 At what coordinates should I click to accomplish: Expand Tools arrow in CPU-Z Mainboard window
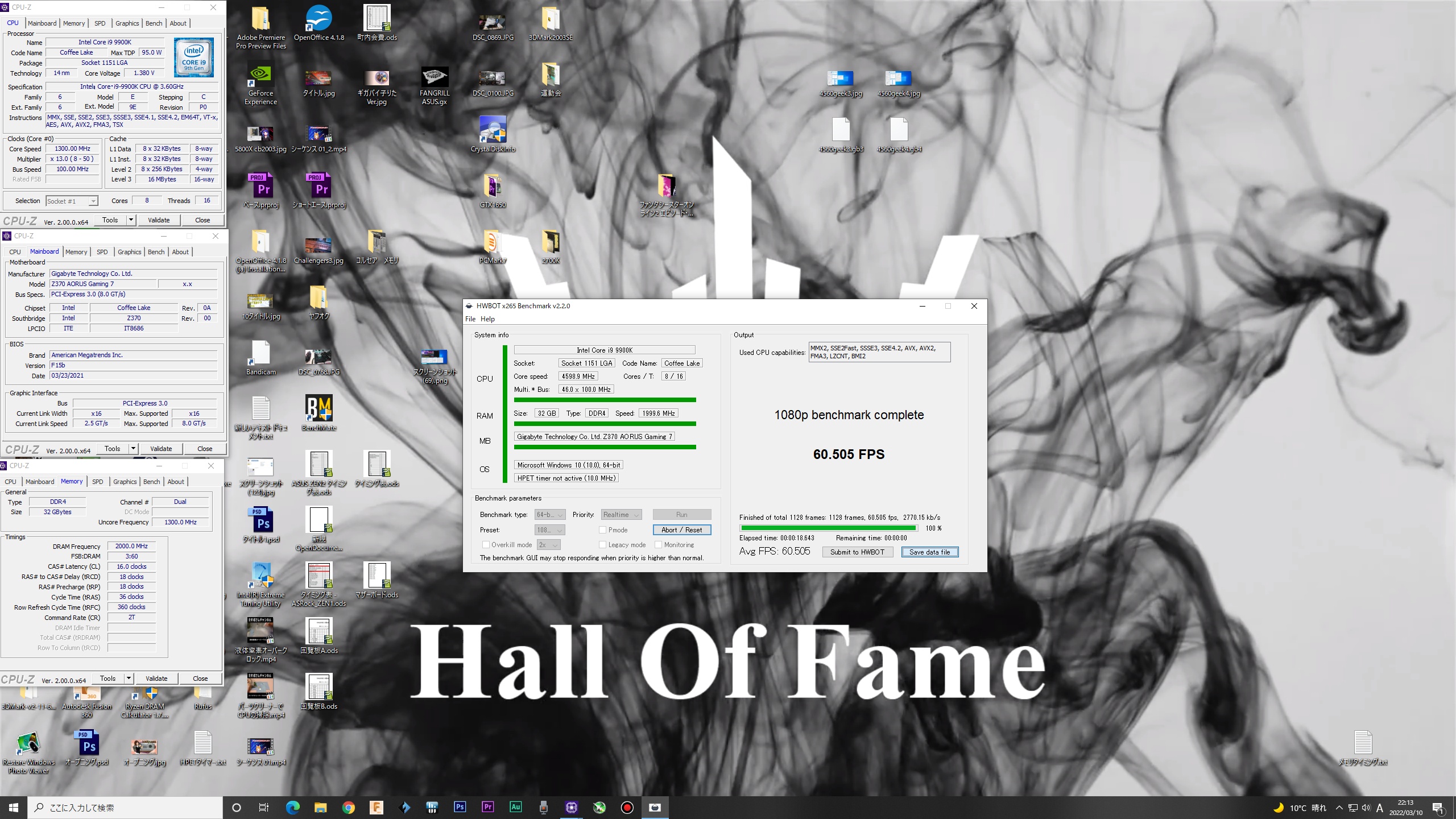tap(133, 449)
